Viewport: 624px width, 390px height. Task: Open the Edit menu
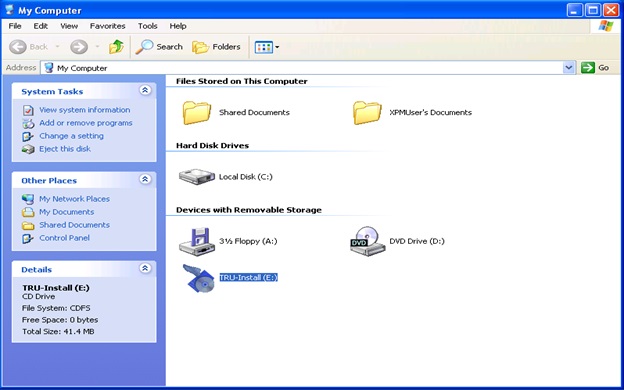point(41,26)
